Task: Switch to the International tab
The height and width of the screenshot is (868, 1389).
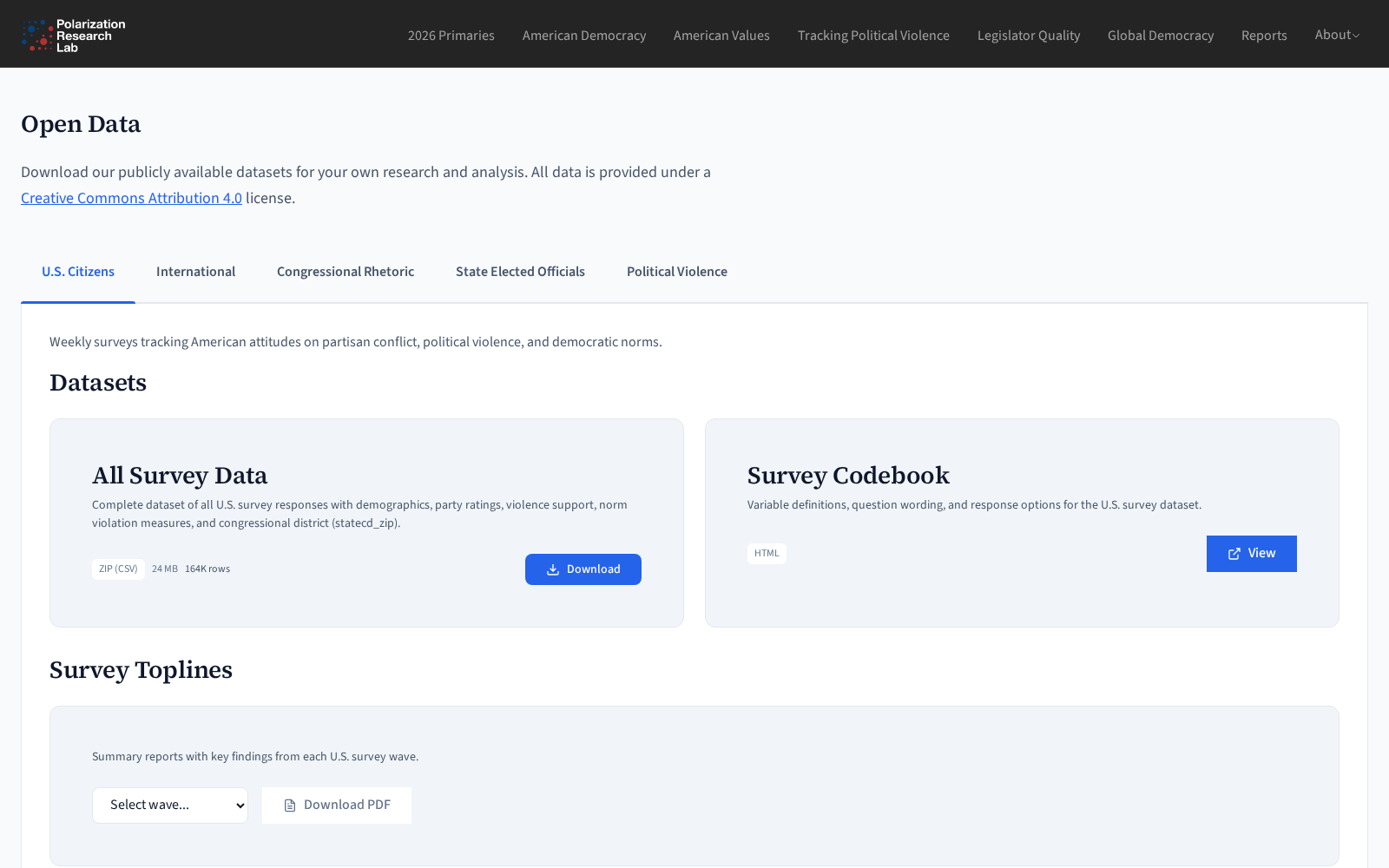Action: (195, 272)
